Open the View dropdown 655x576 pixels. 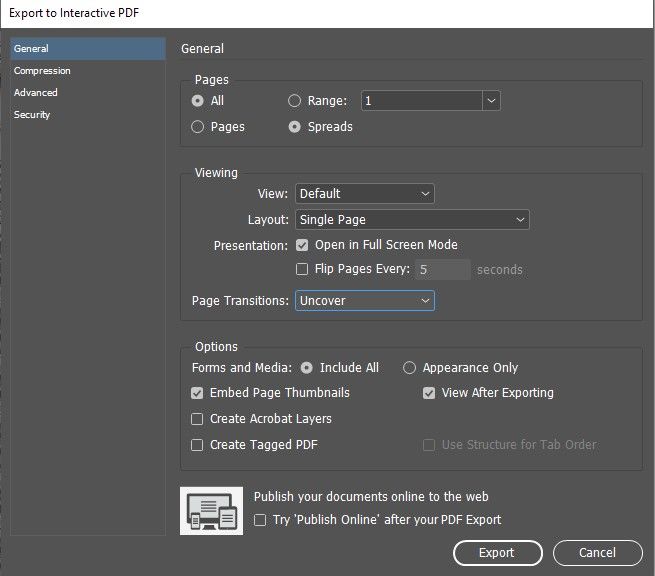pos(364,193)
